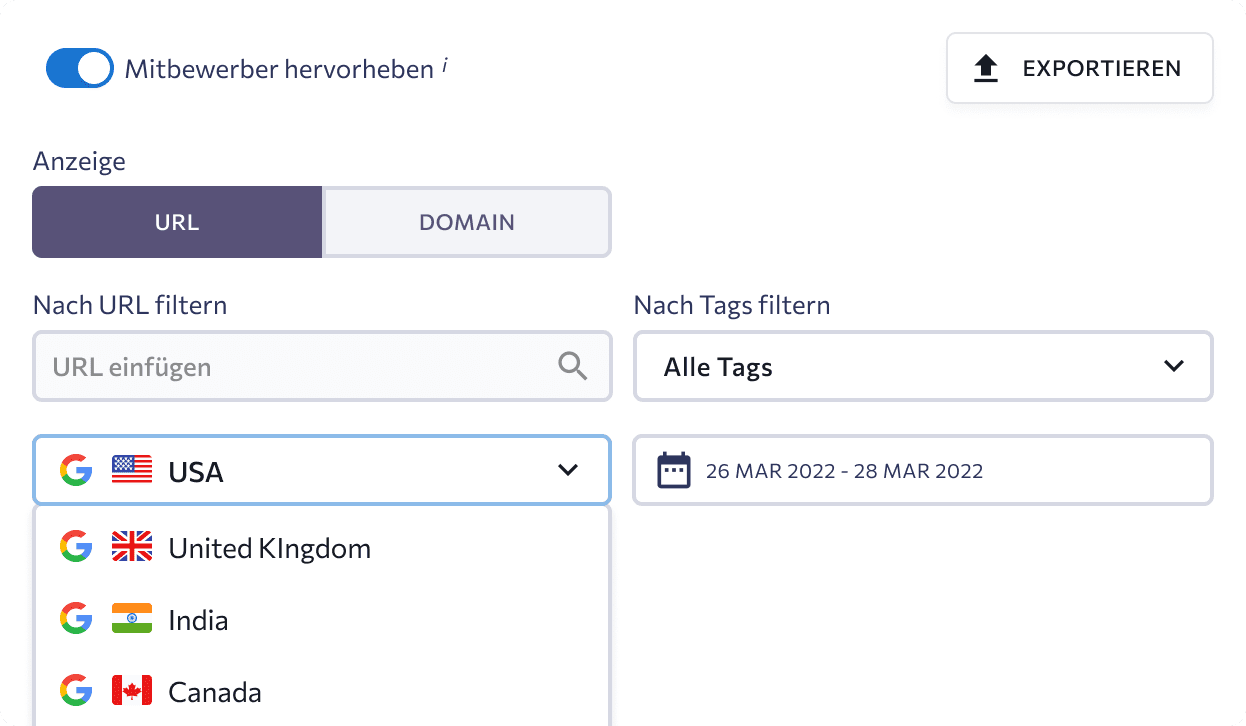Click the URL einfügen input field
Image resolution: width=1246 pixels, height=726 pixels.
coord(322,367)
